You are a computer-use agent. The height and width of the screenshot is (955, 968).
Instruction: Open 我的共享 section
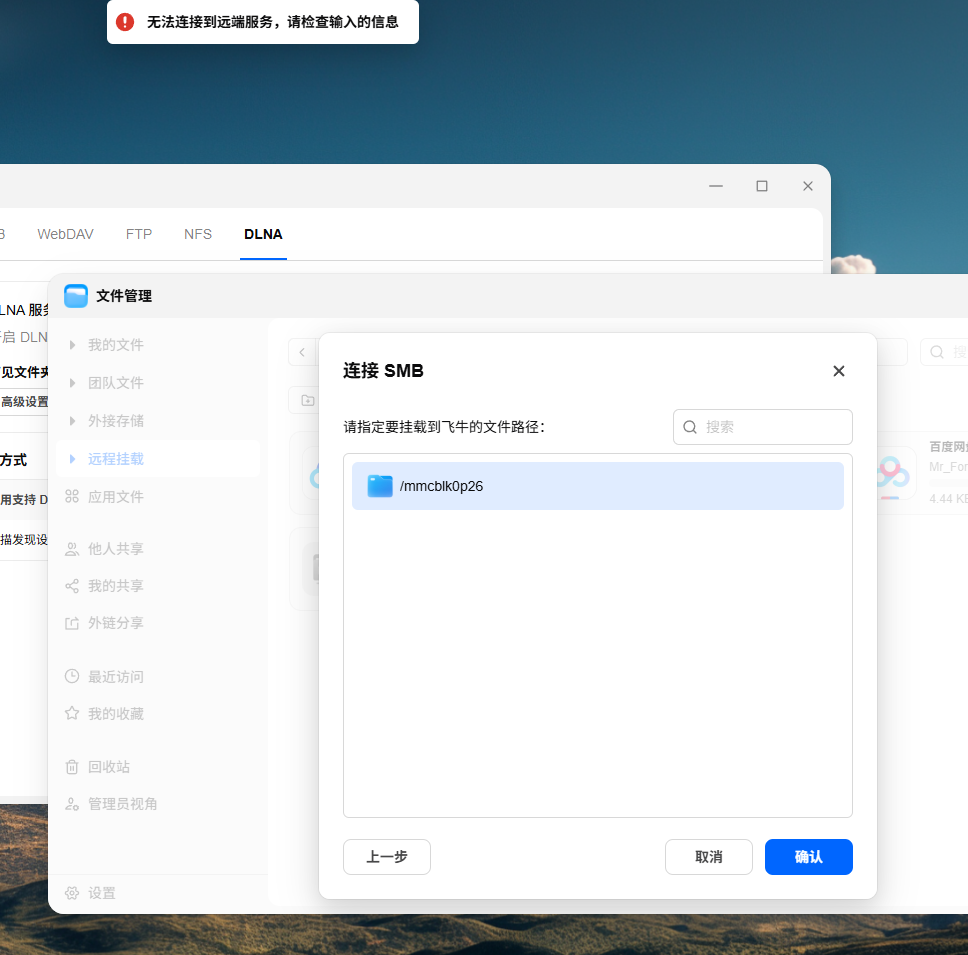(x=115, y=586)
